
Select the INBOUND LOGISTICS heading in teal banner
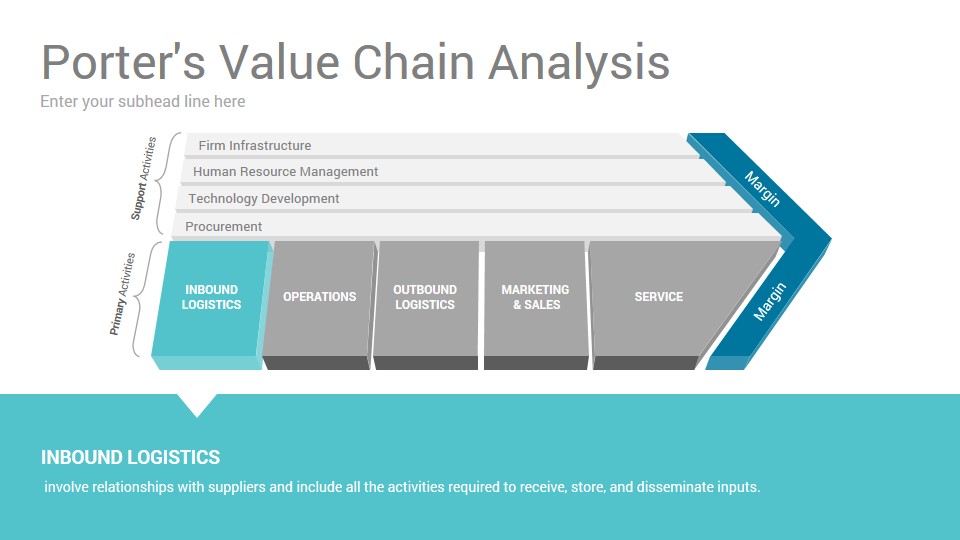[x=130, y=457]
